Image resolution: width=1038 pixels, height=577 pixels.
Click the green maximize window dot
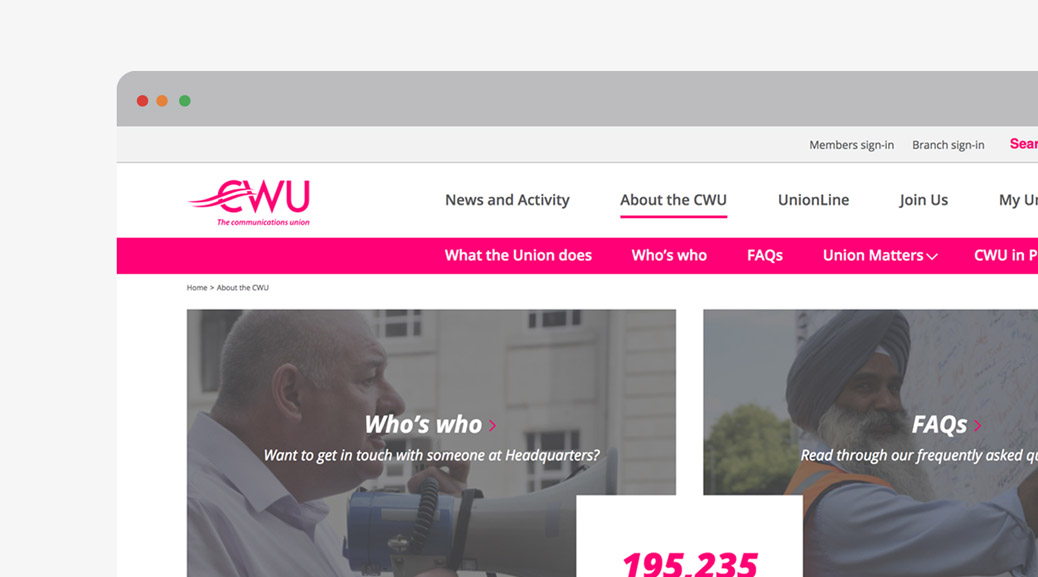[x=185, y=101]
